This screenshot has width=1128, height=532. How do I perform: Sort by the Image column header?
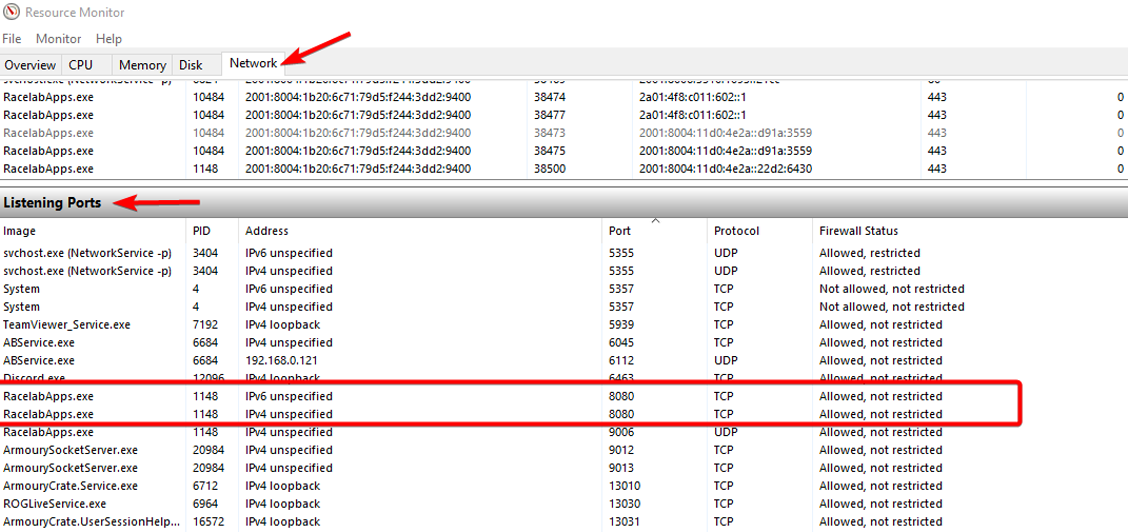point(20,231)
